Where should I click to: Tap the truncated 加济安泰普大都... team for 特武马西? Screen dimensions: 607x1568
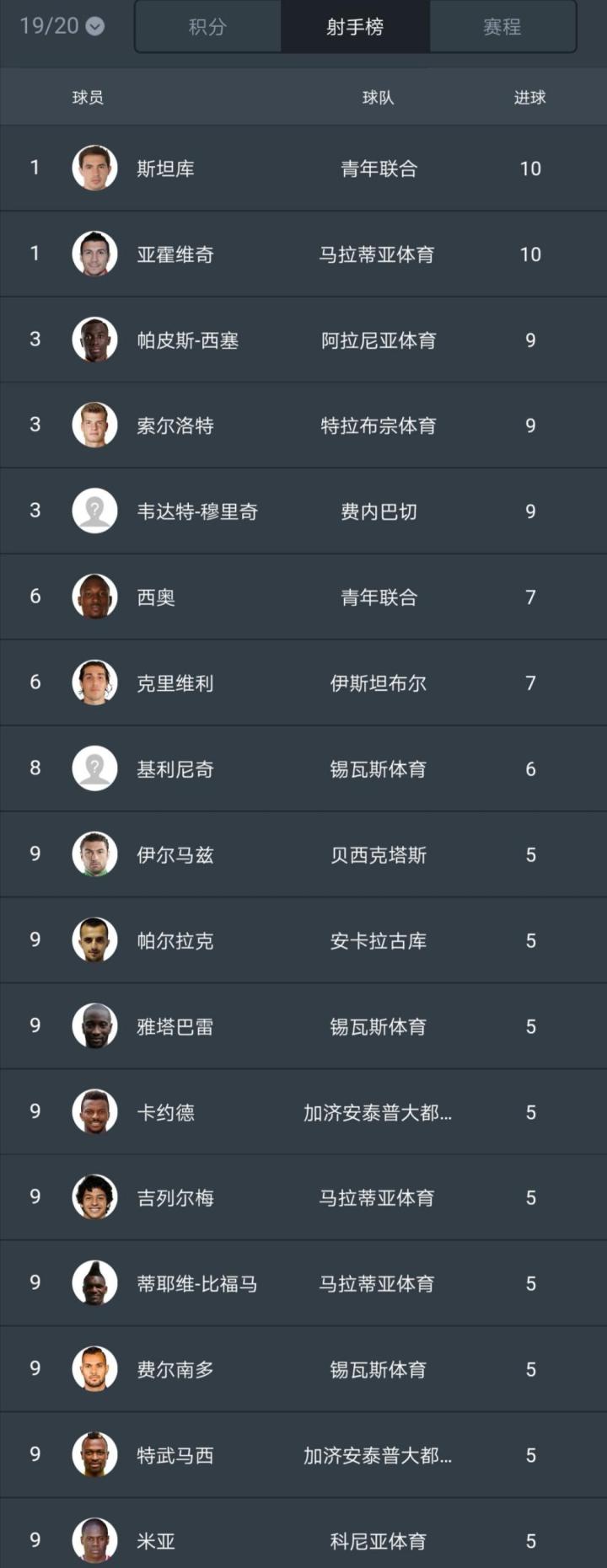pos(378,1455)
